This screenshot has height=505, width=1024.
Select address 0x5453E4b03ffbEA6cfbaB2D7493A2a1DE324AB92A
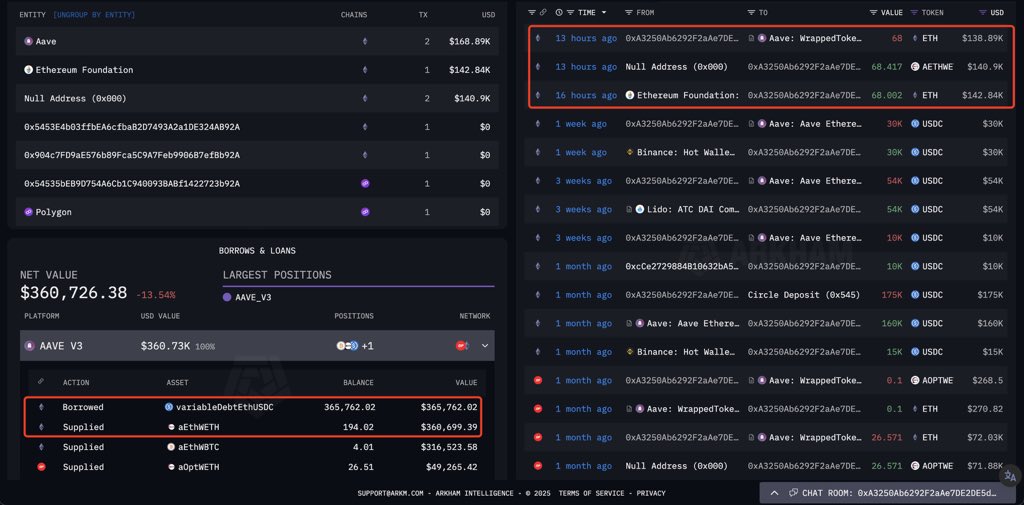(x=132, y=127)
